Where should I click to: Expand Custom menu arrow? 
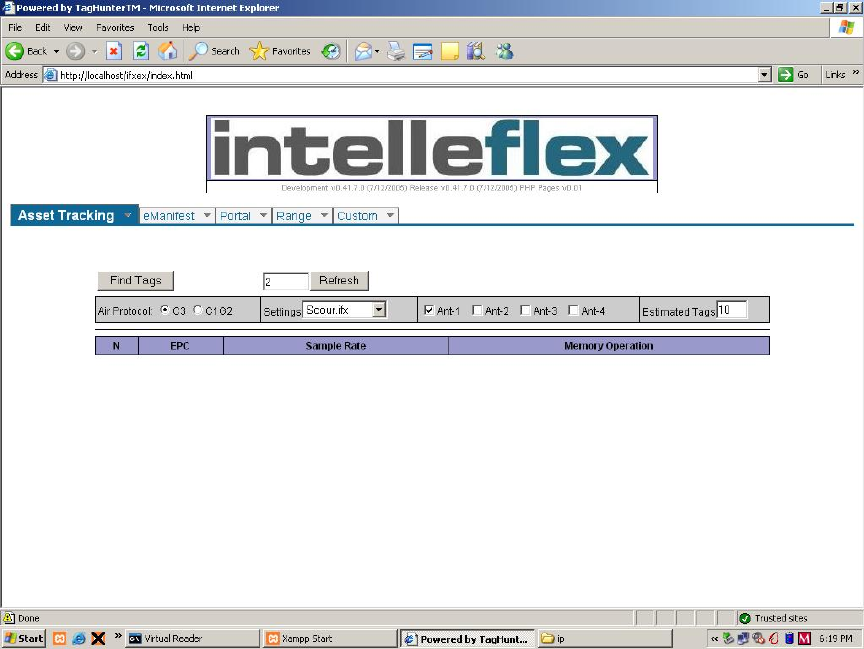[390, 215]
